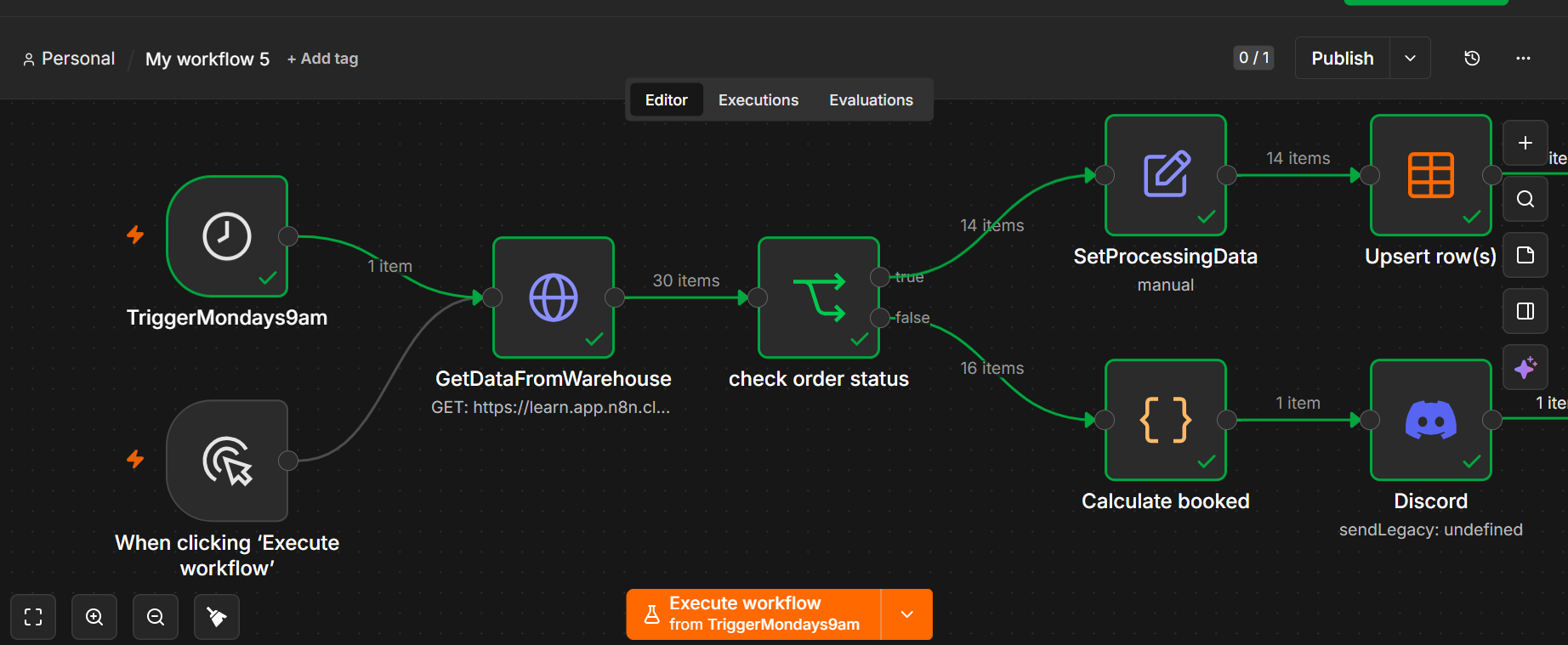This screenshot has height=645, width=1568.
Task: Open the GetDataFromWarehouse globe node
Action: click(x=554, y=297)
